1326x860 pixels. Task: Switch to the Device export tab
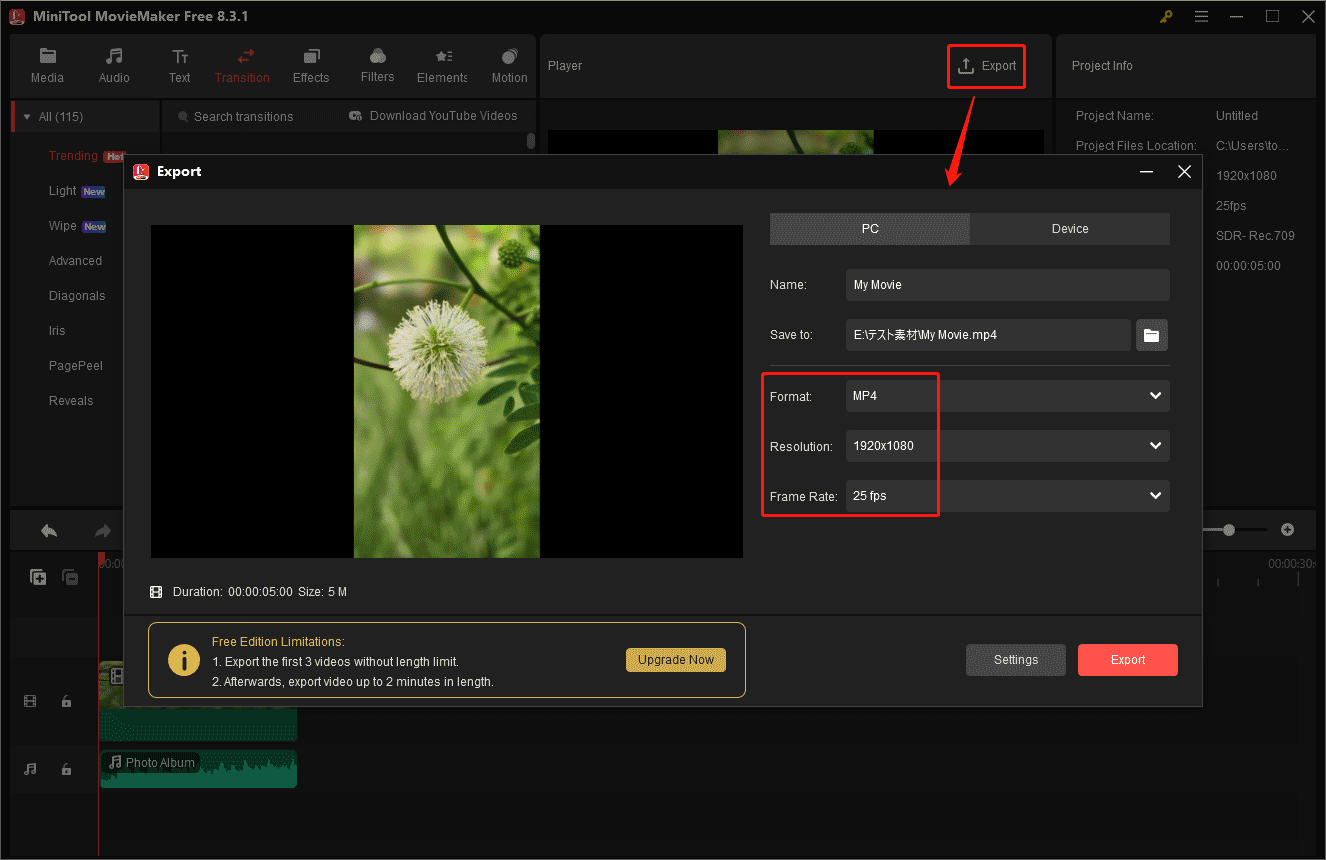pos(1069,229)
